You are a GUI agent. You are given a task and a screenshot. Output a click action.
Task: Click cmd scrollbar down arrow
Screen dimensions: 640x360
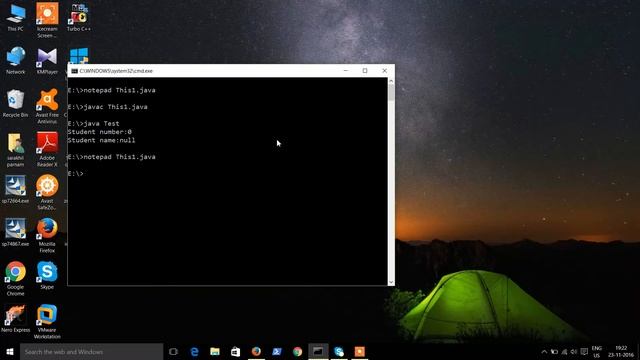[391, 282]
